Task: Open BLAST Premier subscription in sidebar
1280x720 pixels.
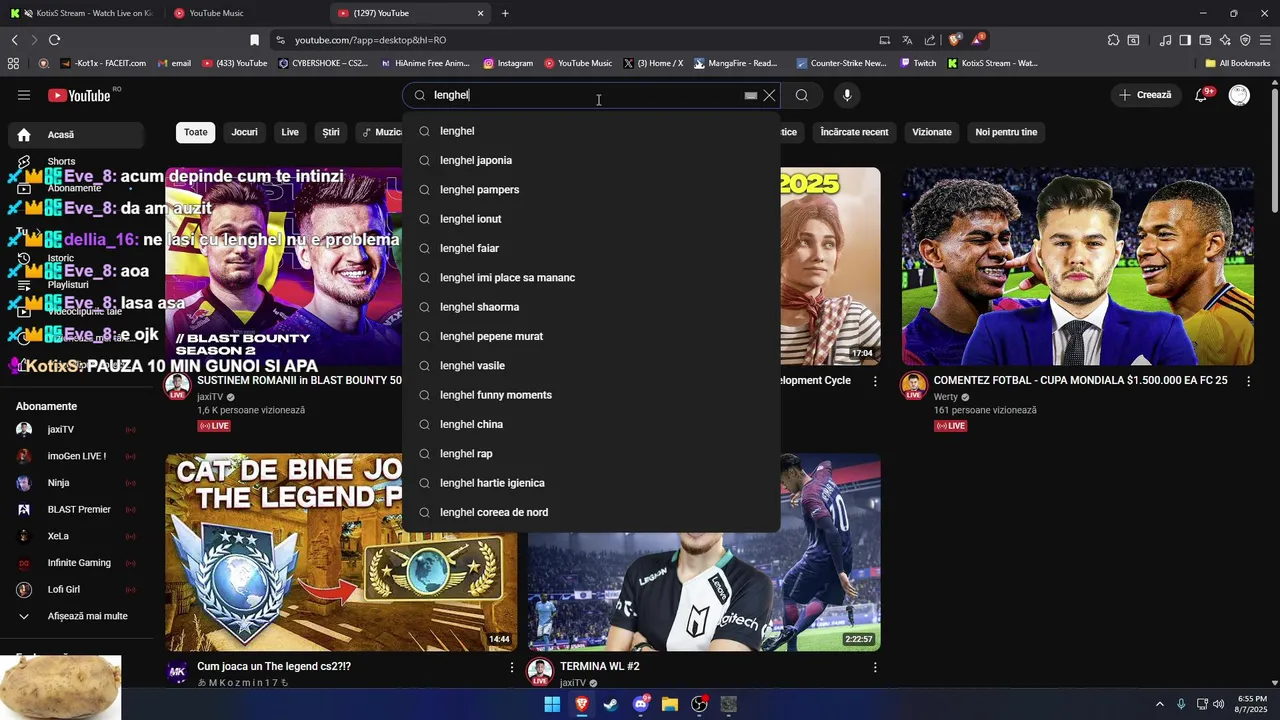Action: click(x=75, y=510)
